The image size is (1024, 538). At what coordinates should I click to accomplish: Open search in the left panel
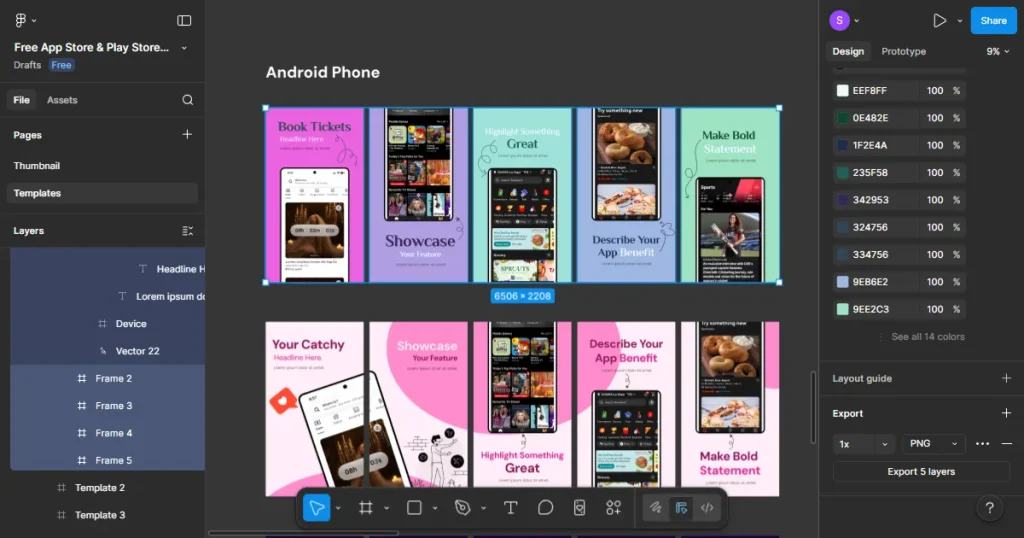click(187, 100)
